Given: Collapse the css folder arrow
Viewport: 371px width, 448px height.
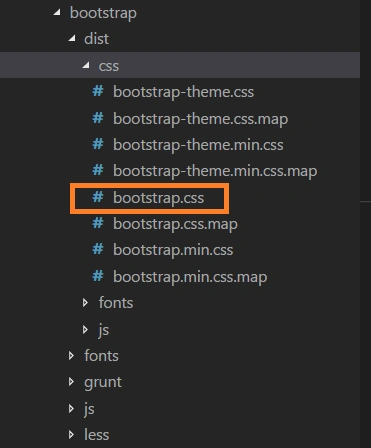Looking at the screenshot, I should (x=86, y=65).
